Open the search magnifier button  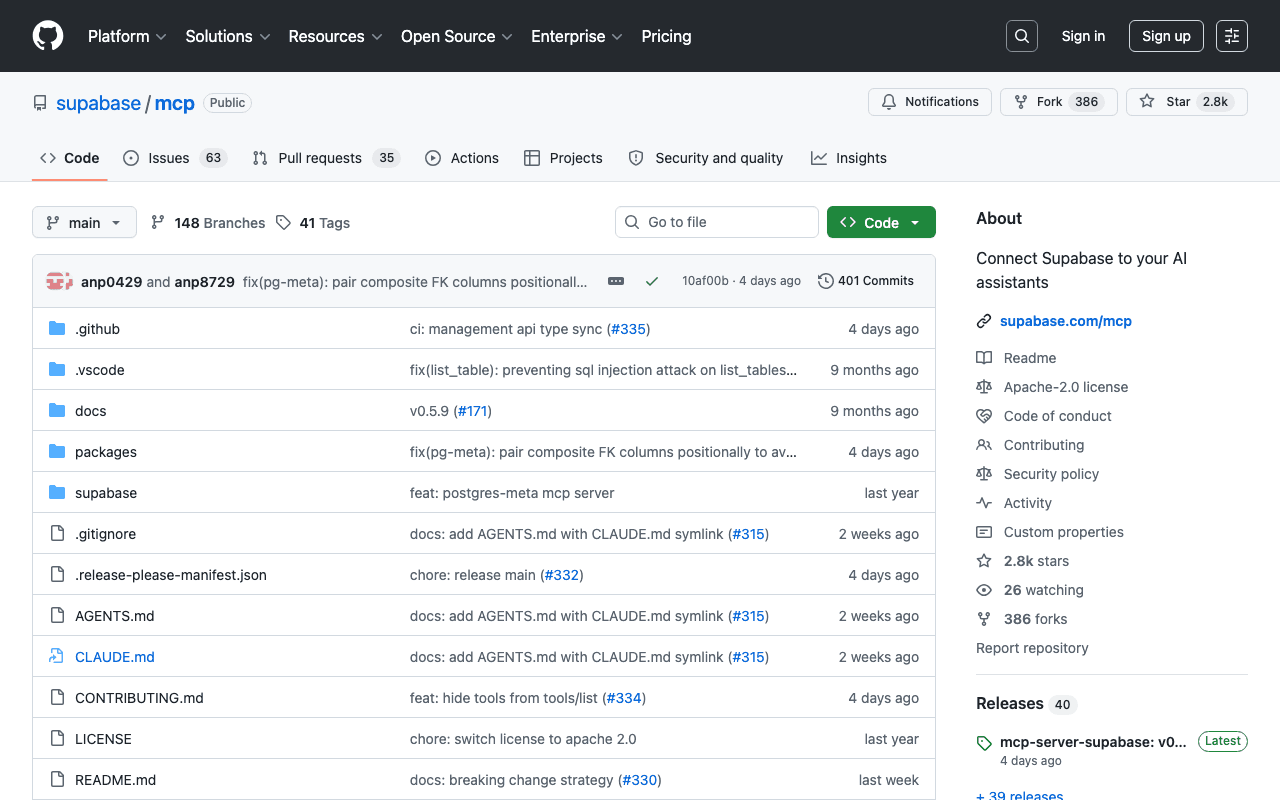[1022, 36]
